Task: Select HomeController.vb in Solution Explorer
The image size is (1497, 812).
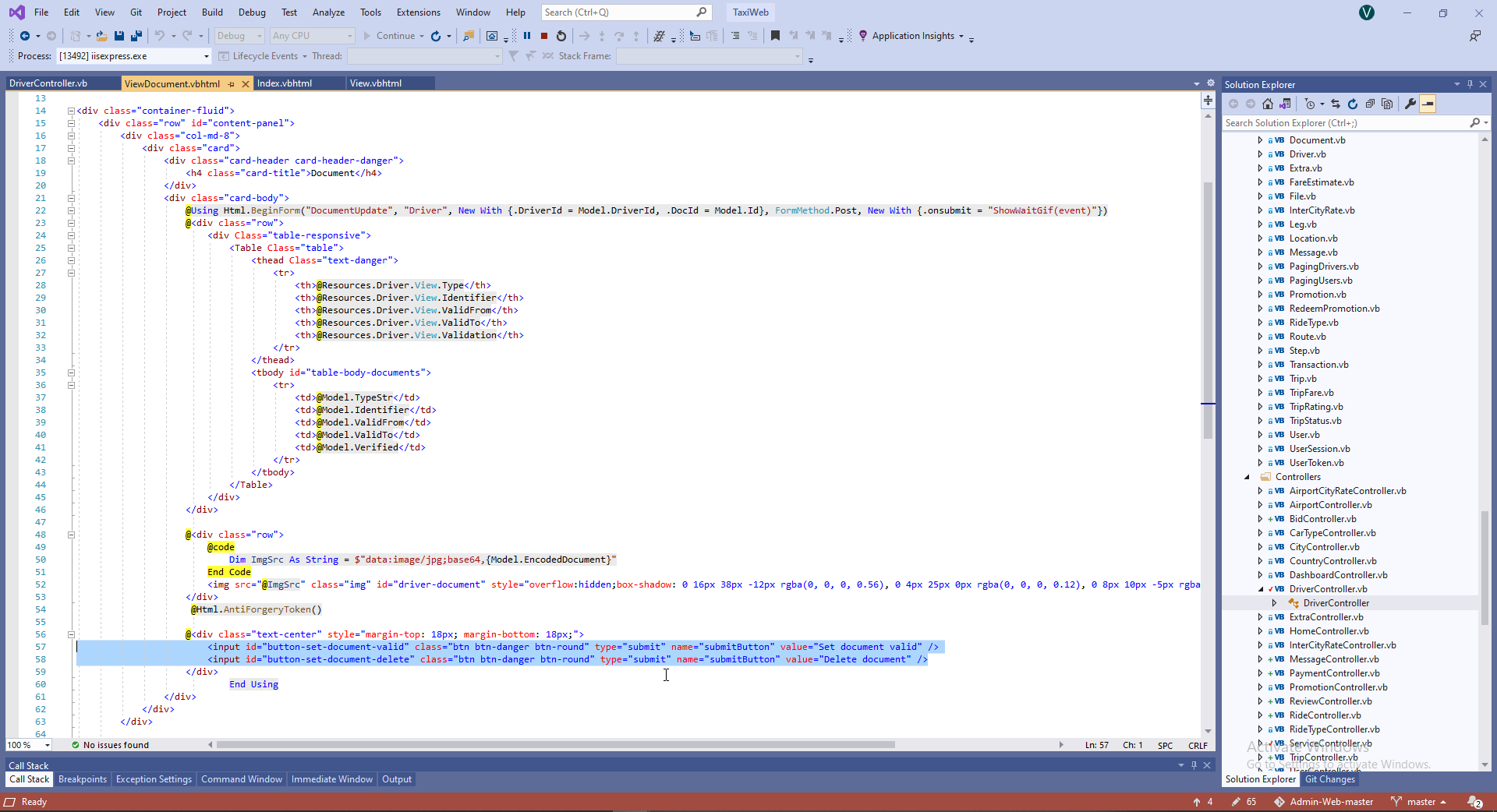Action: [1329, 631]
